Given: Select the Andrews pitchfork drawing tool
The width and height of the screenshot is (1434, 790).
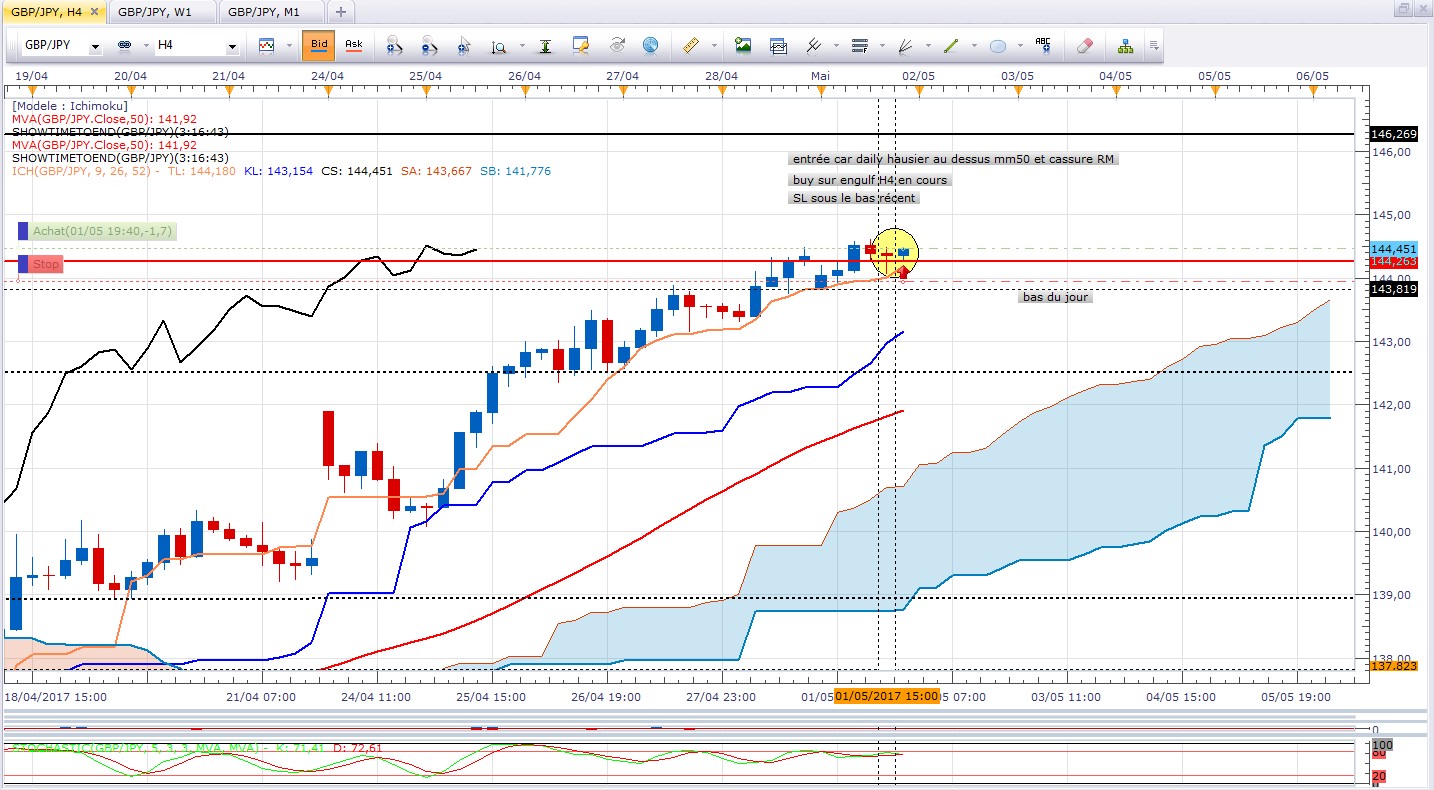Looking at the screenshot, I should 813,46.
